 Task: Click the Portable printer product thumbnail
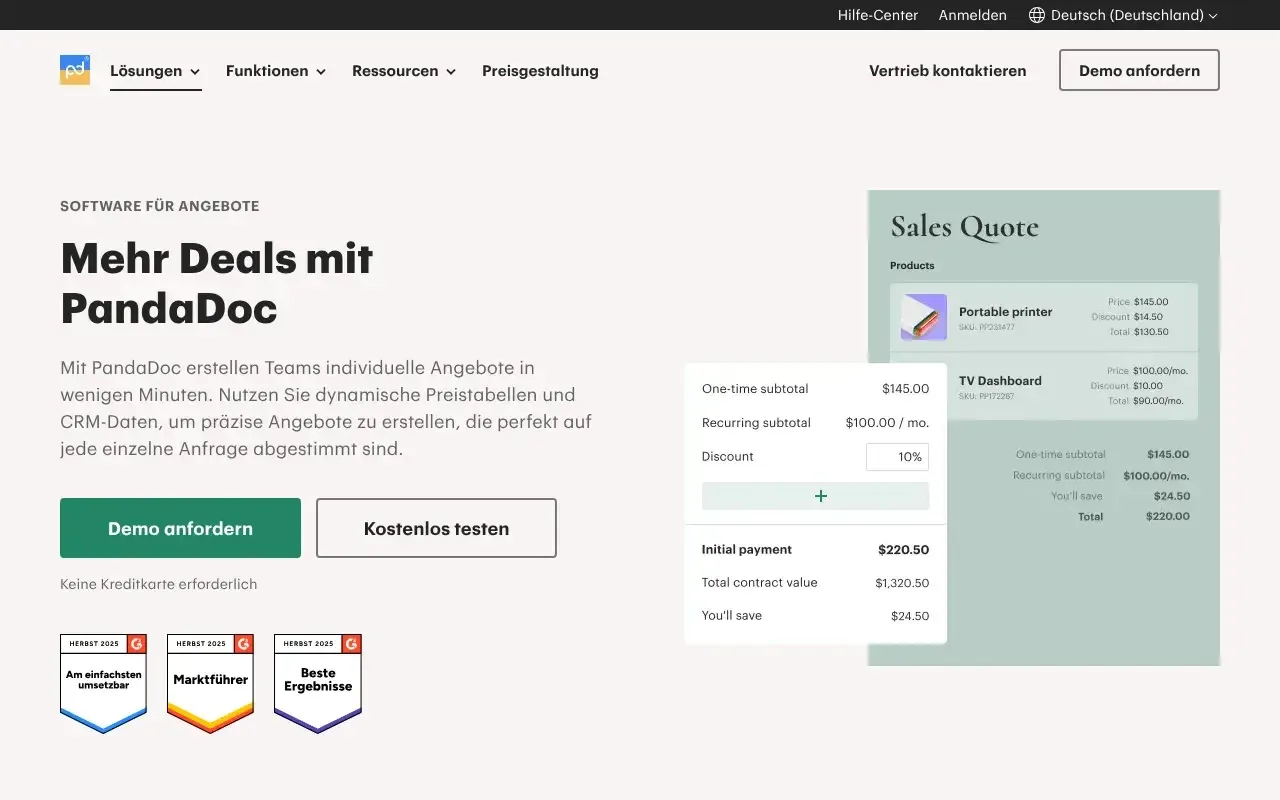[923, 317]
